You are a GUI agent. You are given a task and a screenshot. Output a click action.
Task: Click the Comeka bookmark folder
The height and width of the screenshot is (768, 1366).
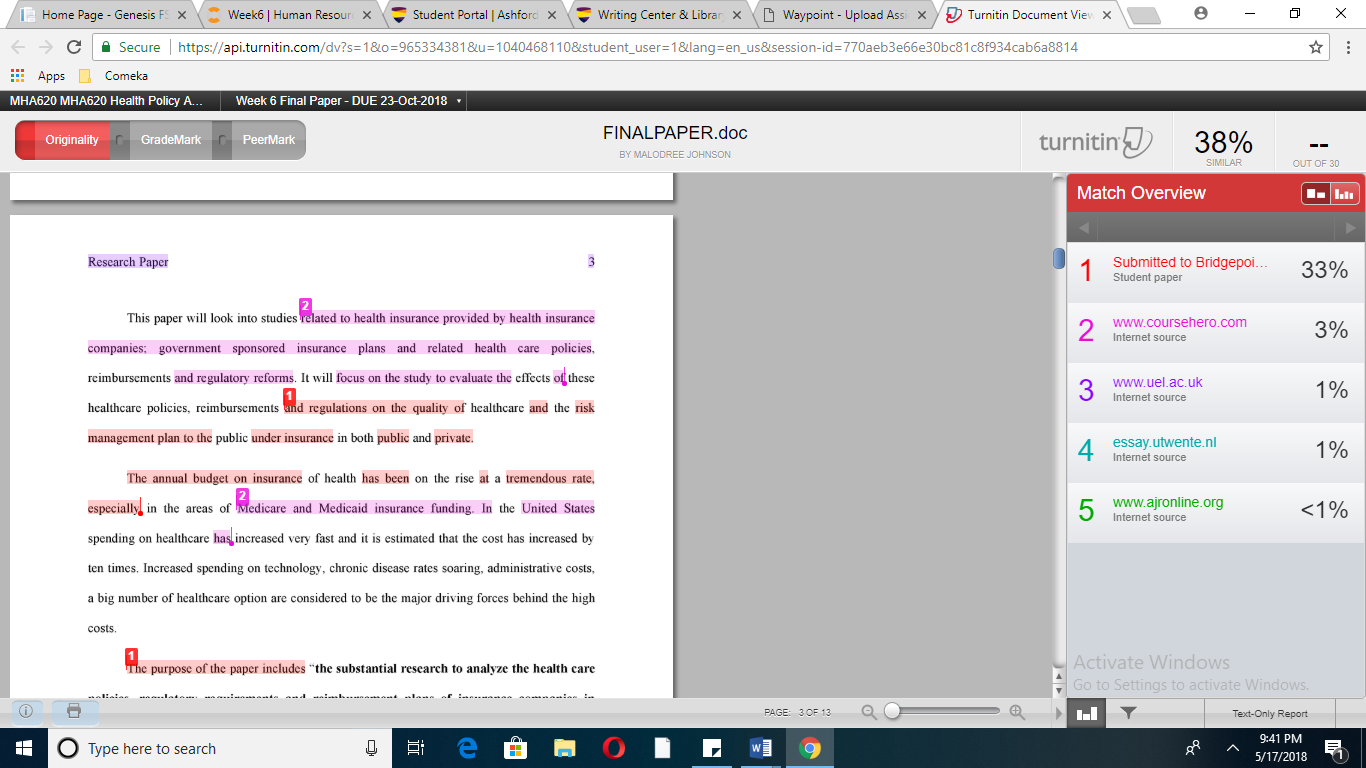point(112,75)
